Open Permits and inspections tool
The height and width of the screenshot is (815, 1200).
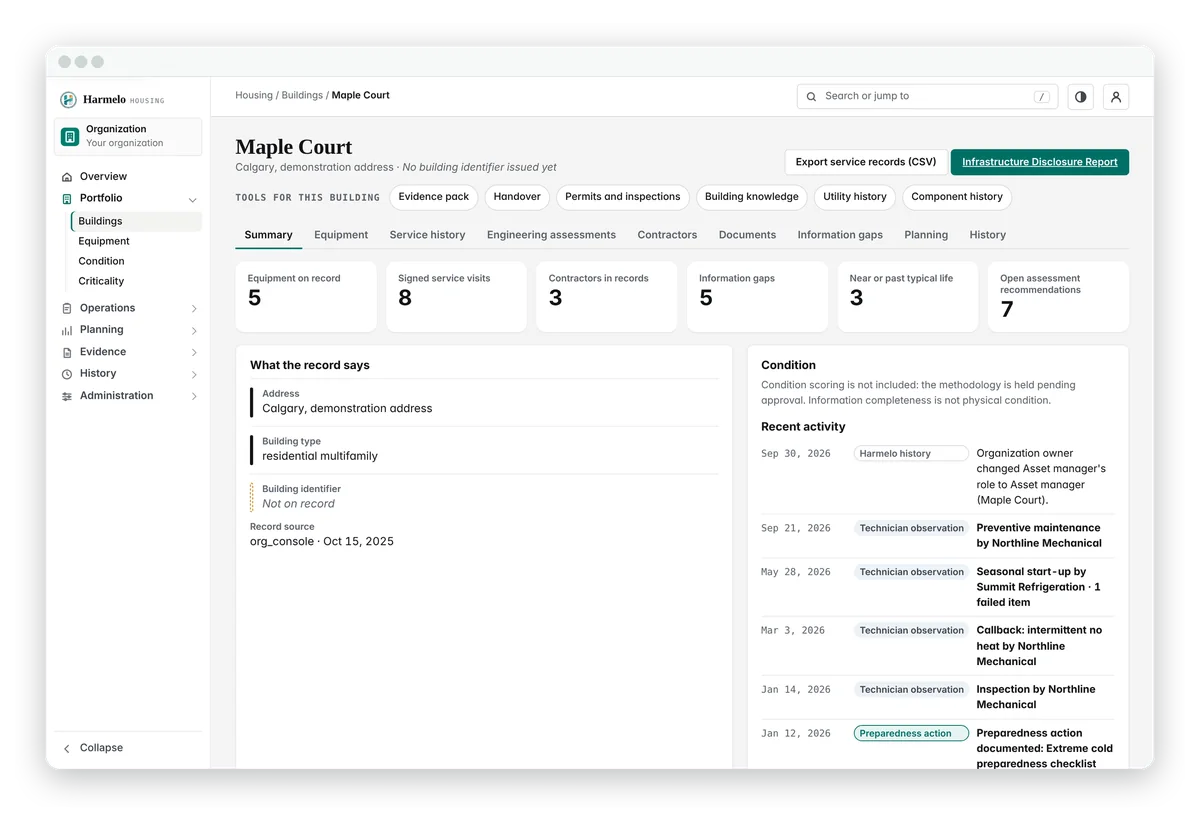click(x=622, y=197)
